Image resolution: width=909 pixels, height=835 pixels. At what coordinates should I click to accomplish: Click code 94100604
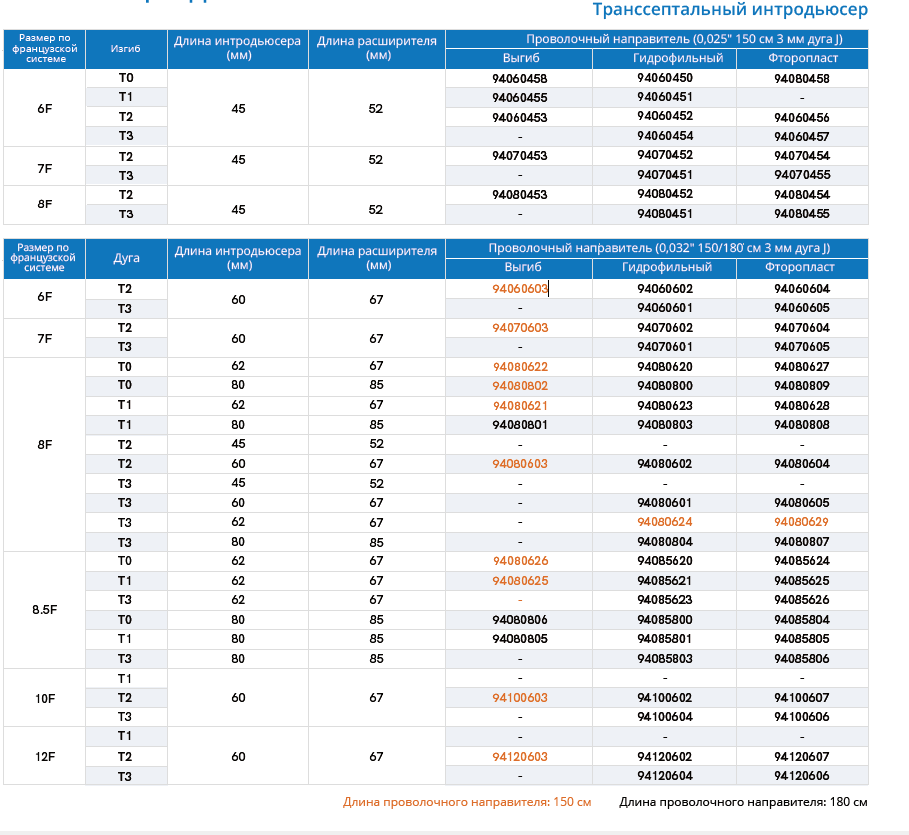[x=664, y=717]
